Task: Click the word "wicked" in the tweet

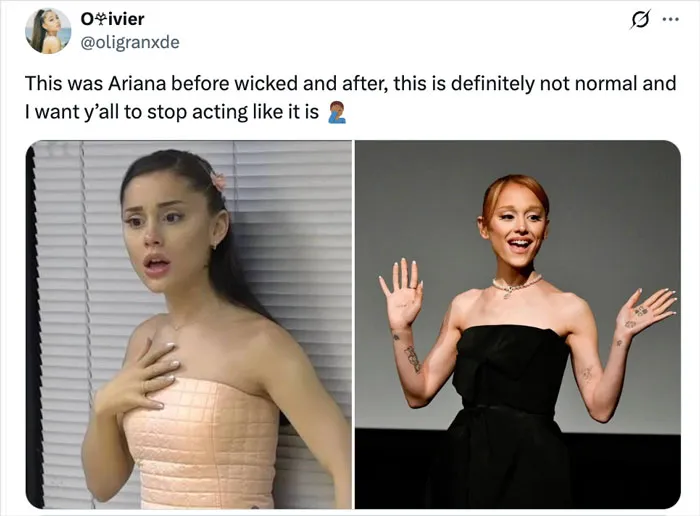Action: click(266, 83)
